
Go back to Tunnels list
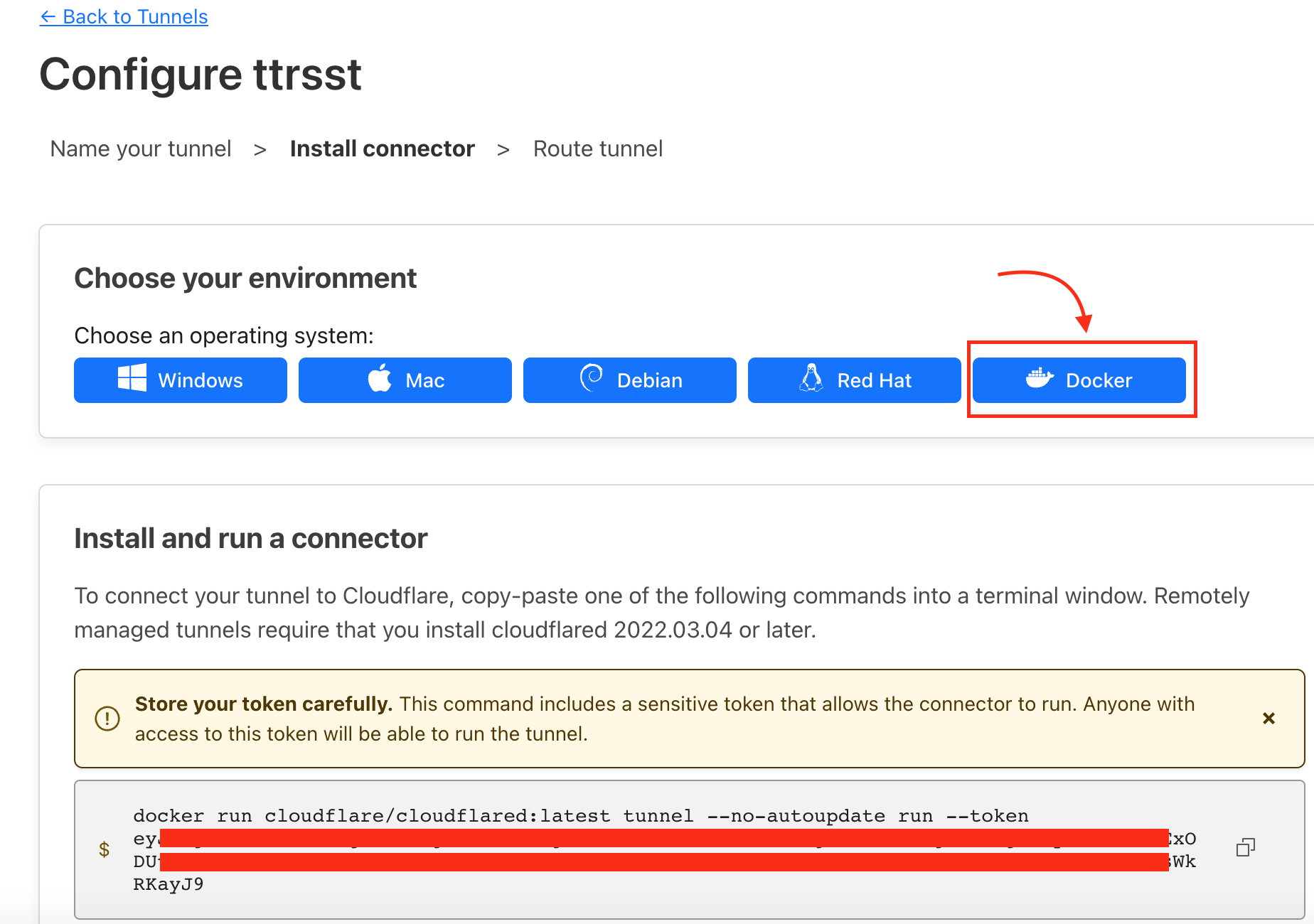pos(124,16)
